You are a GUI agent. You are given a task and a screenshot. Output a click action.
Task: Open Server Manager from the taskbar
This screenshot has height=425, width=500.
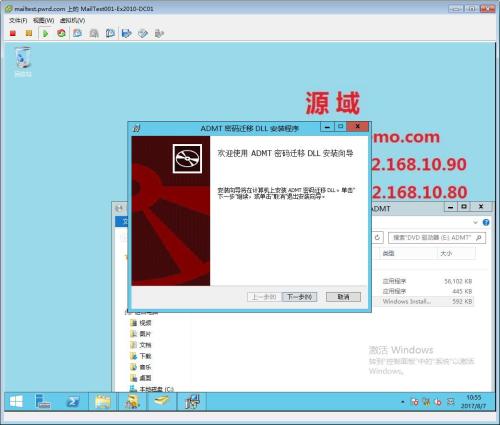pyautogui.click(x=43, y=402)
